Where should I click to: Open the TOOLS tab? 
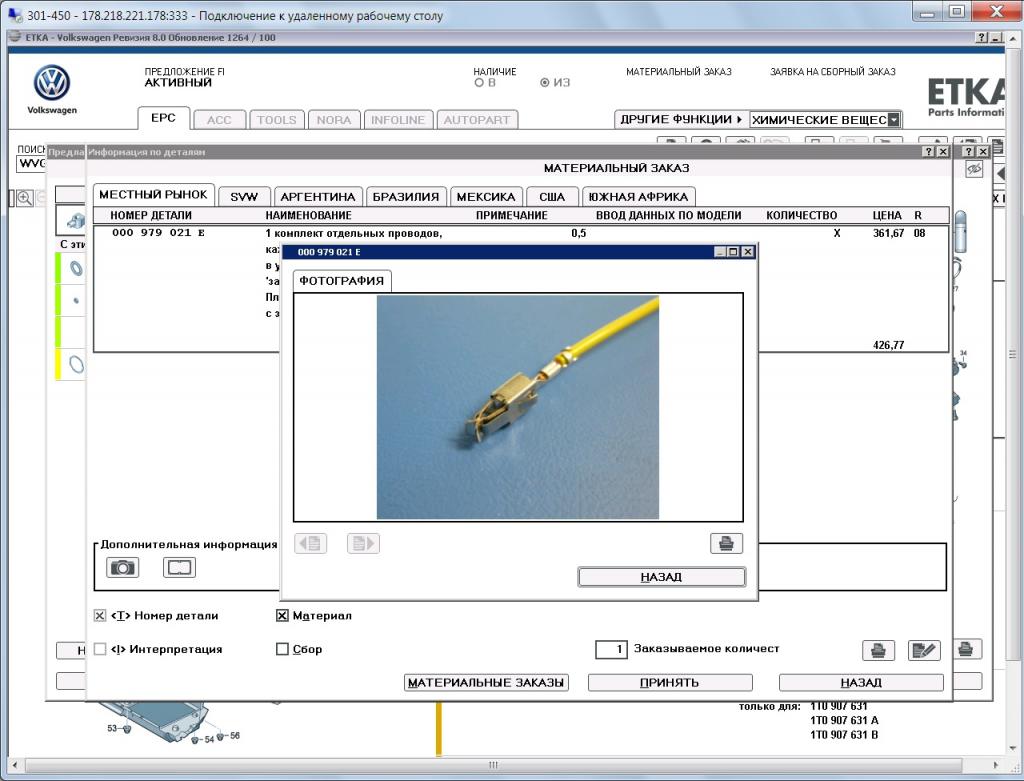coord(276,120)
